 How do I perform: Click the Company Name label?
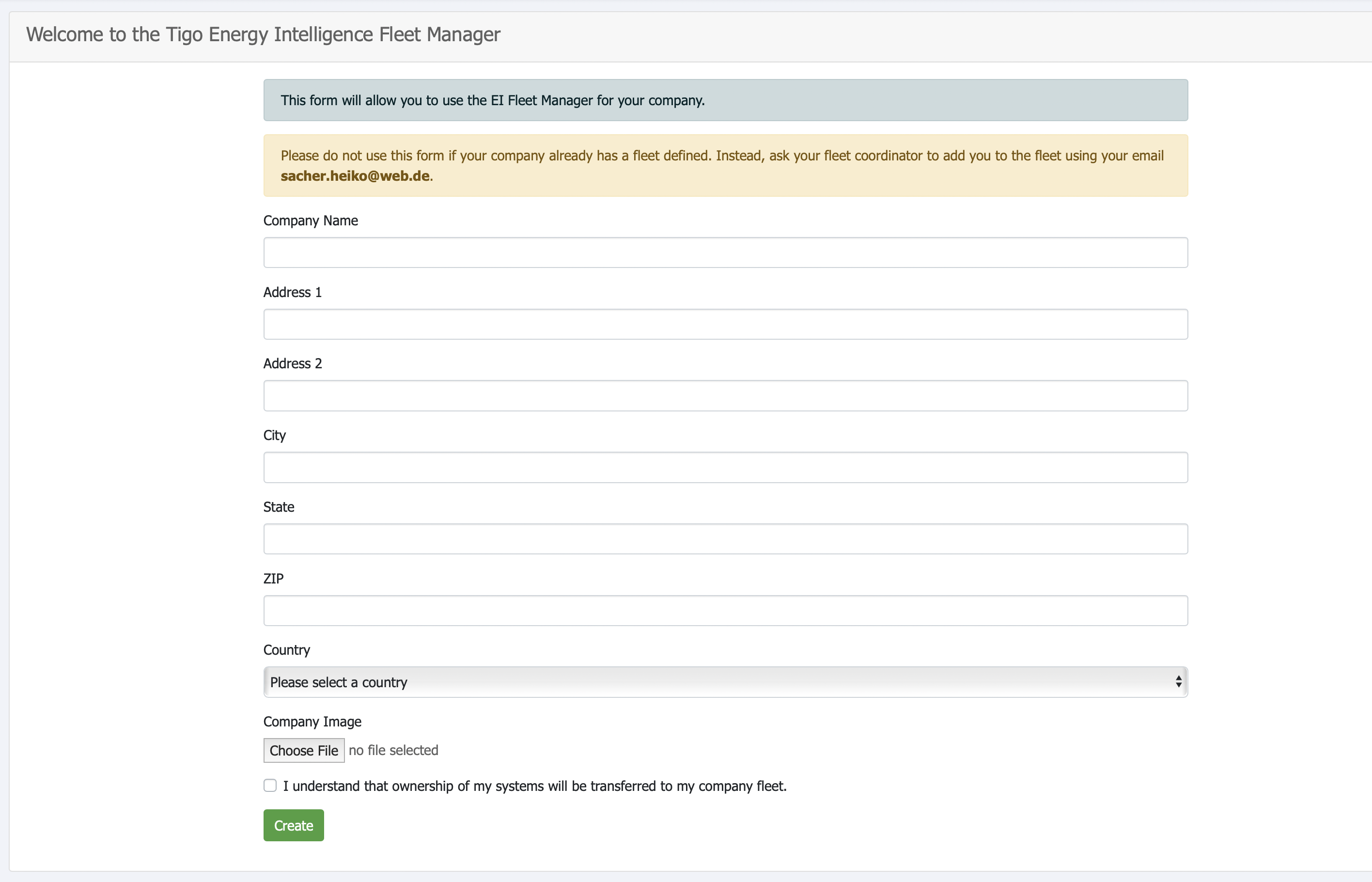pyautogui.click(x=310, y=220)
